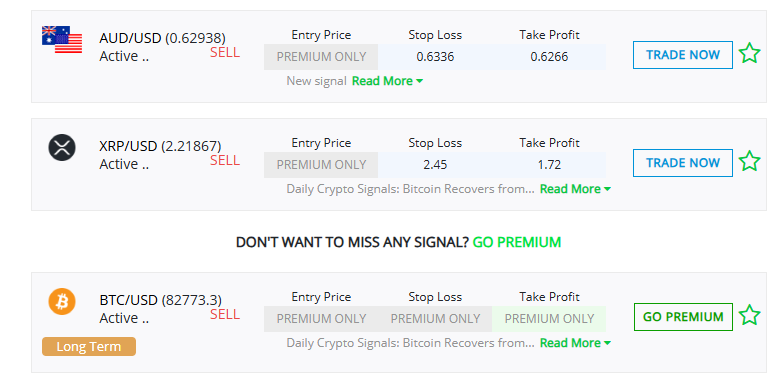777x383 pixels.
Task: Click the AUD/USD flags icon
Action: click(x=62, y=40)
